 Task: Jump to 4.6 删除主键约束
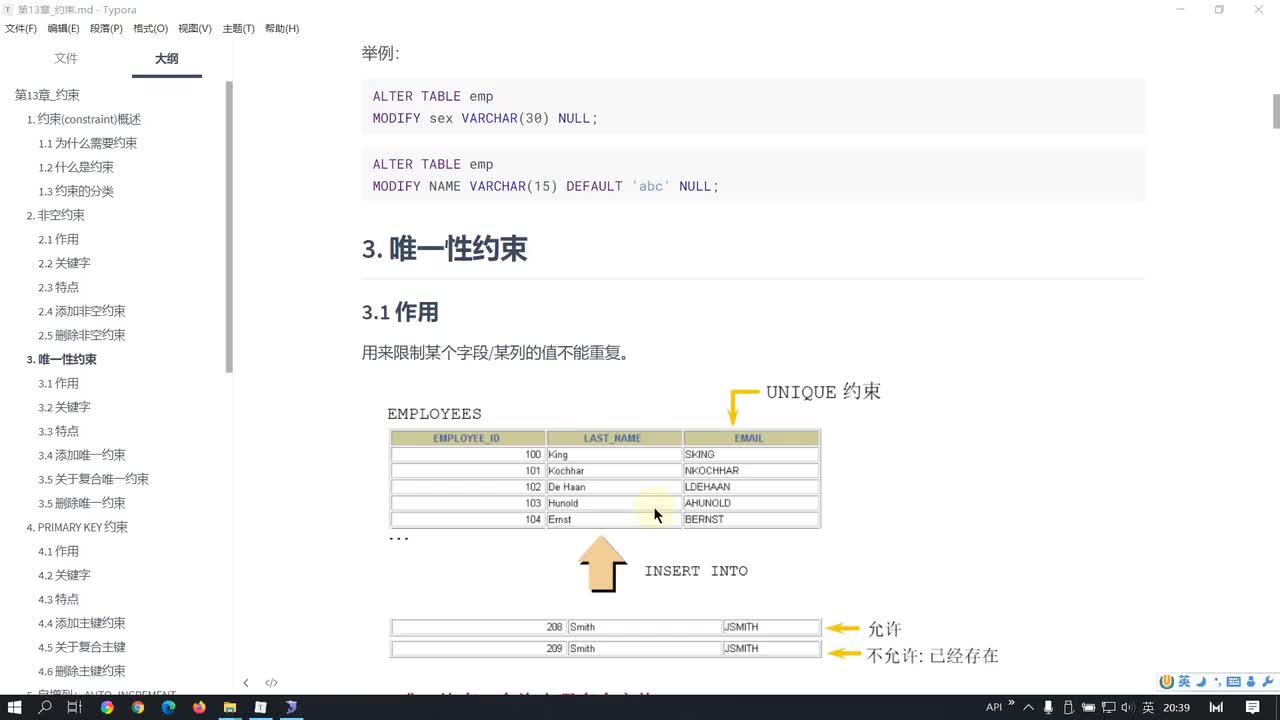(x=82, y=671)
